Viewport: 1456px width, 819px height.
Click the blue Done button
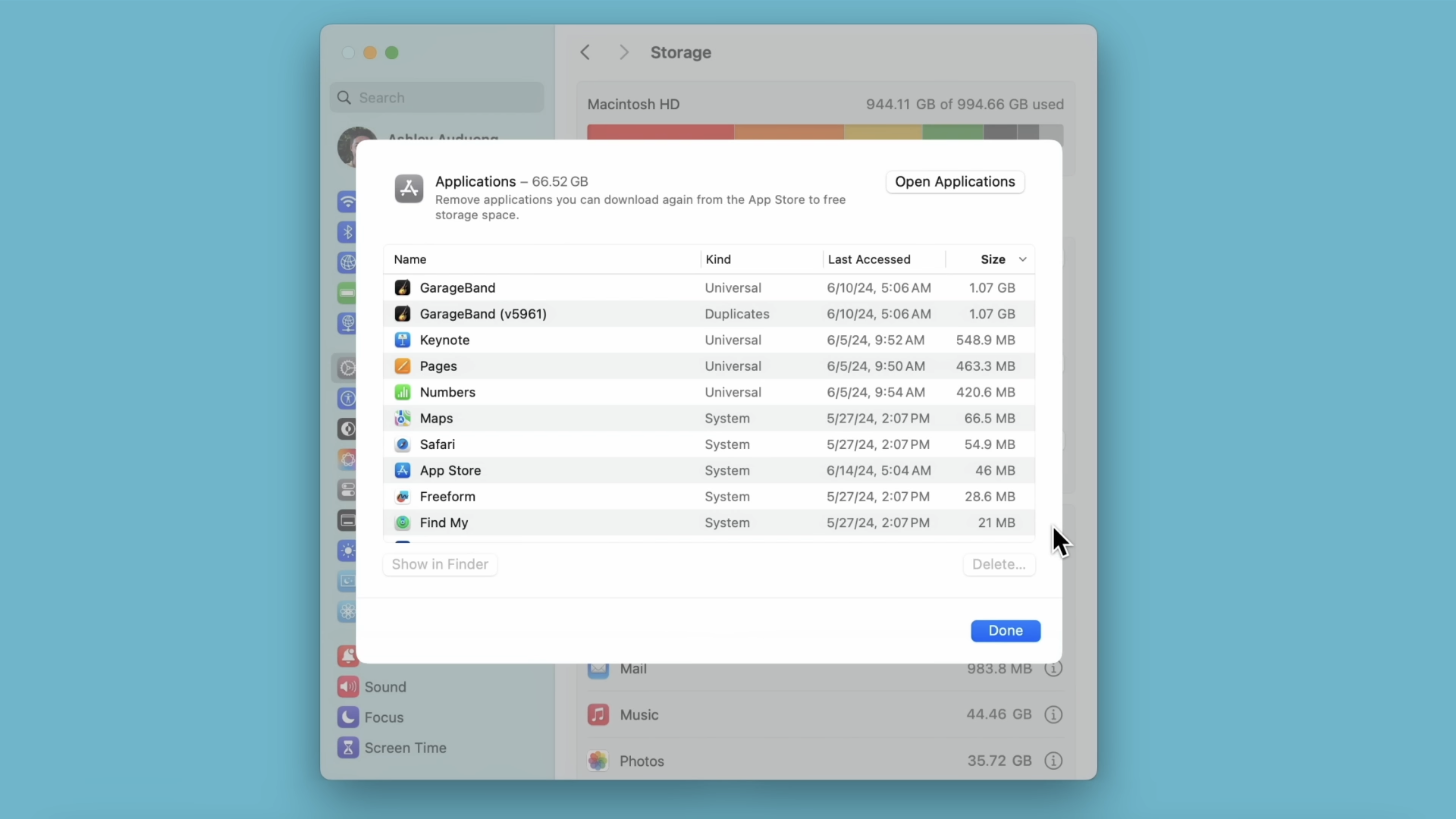pyautogui.click(x=1005, y=630)
